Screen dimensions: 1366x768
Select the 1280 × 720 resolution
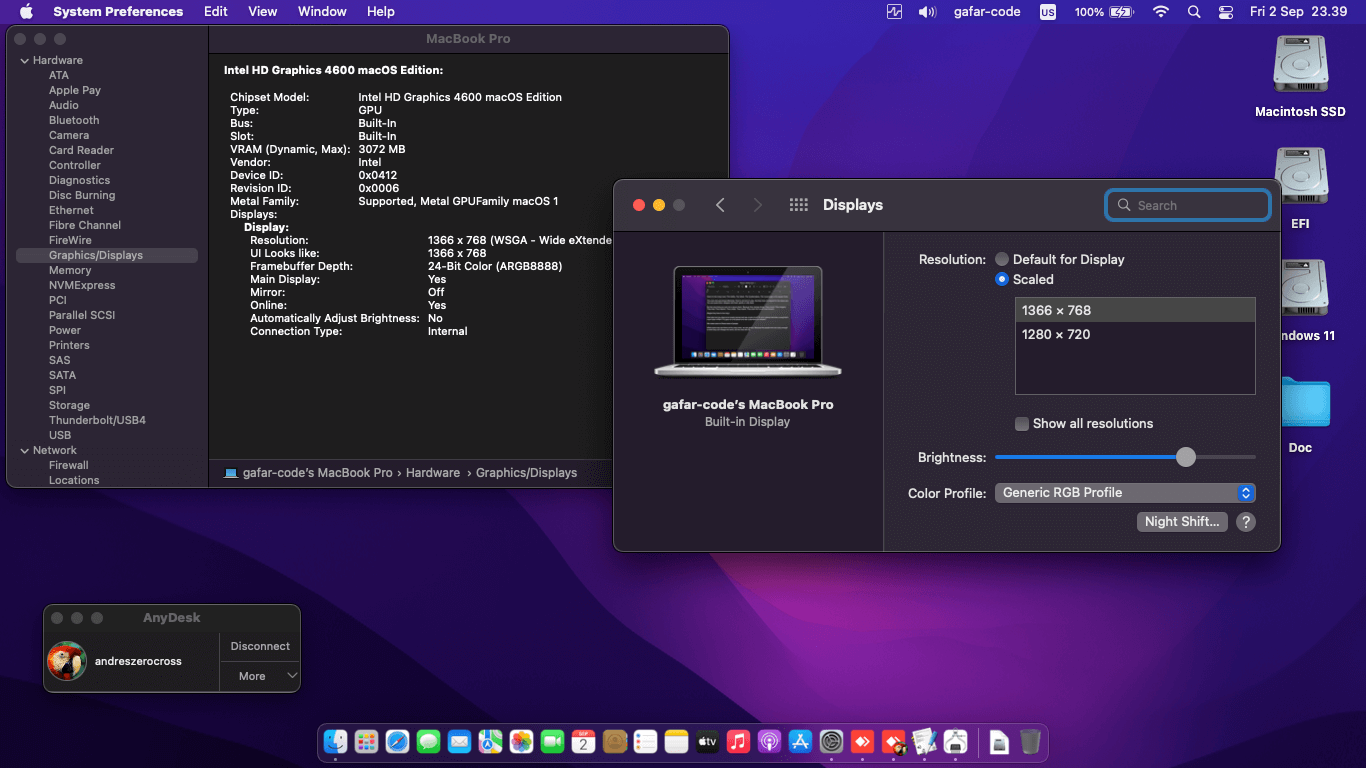pos(1135,334)
